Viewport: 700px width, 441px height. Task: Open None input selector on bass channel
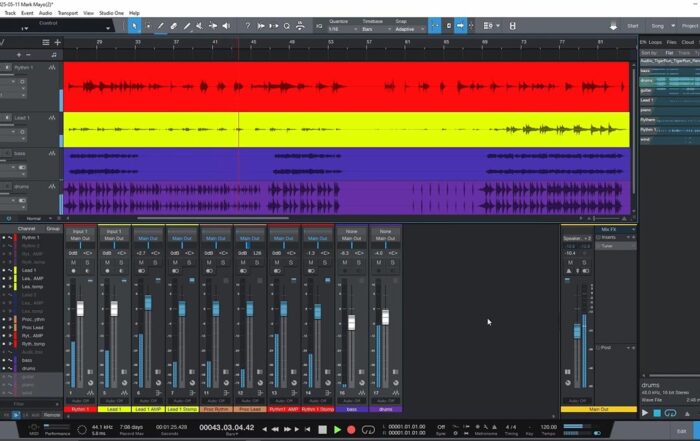tap(352, 232)
